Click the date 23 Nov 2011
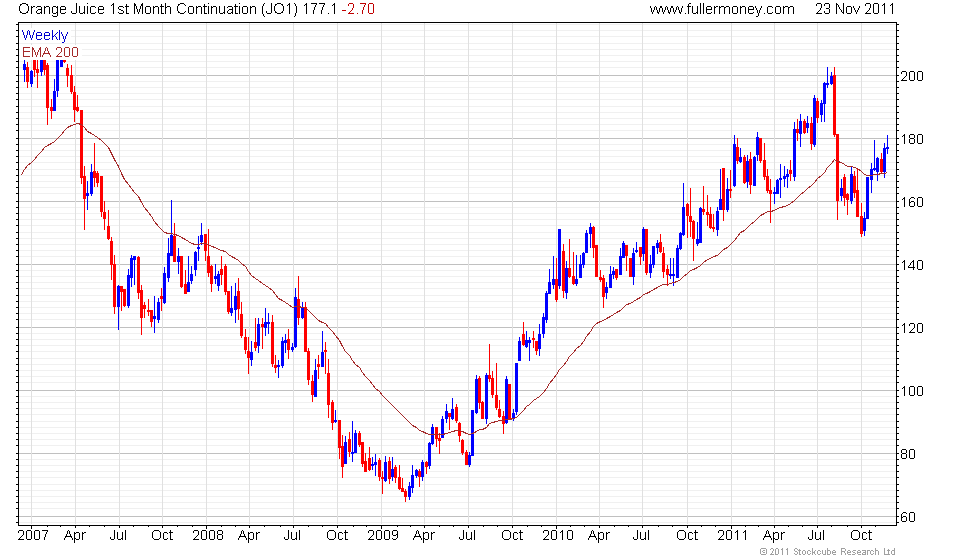 click(x=854, y=9)
